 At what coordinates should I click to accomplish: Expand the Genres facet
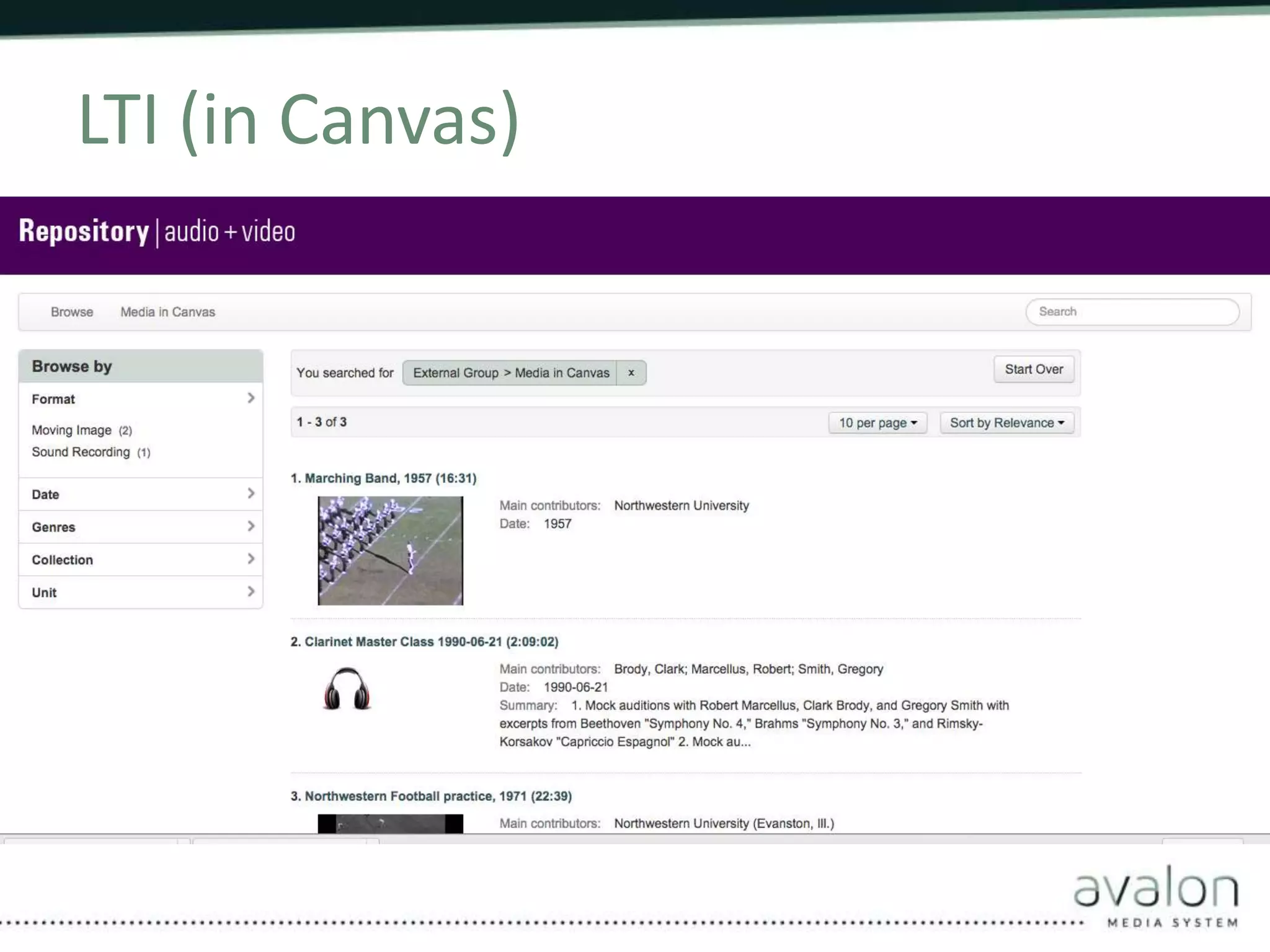point(140,527)
